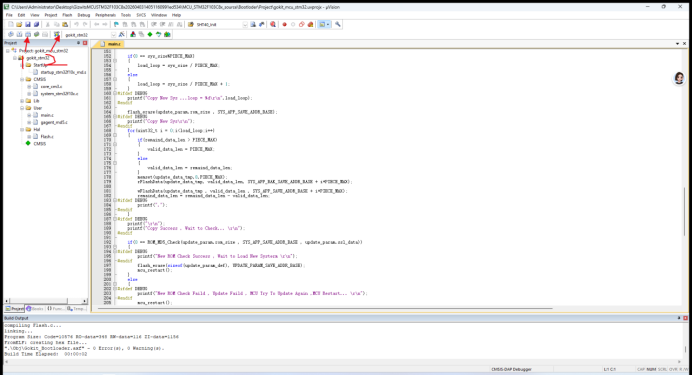Click the Paste clipboard icon
Image resolution: width=693 pixels, height=375 pixels.
click(x=65, y=25)
